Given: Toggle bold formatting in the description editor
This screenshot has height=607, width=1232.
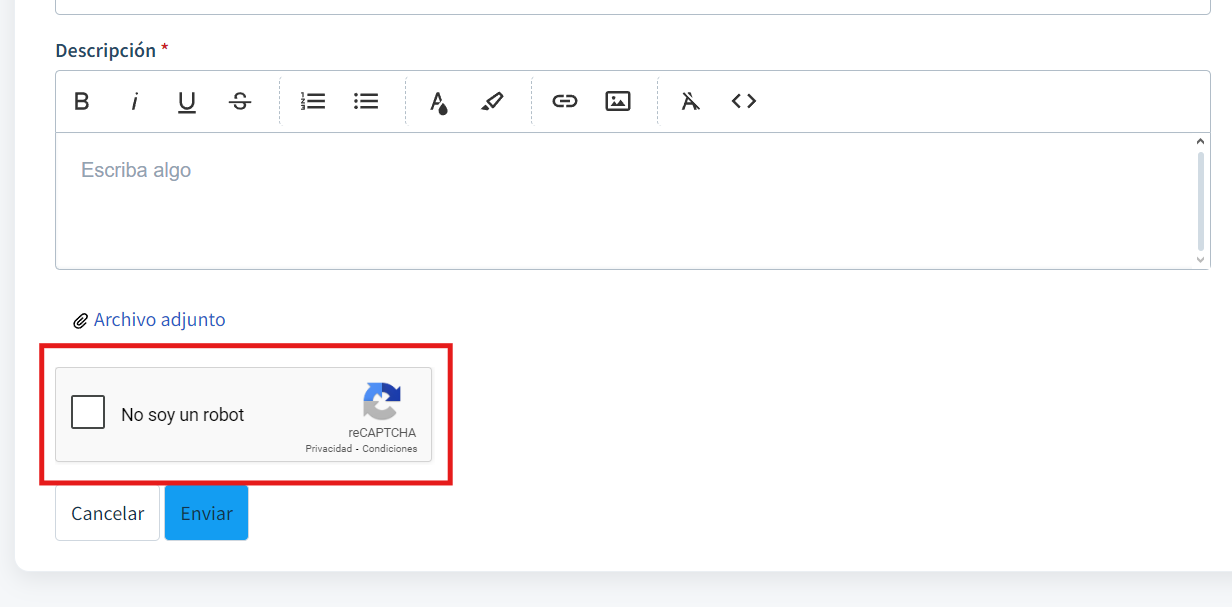Looking at the screenshot, I should (x=82, y=101).
